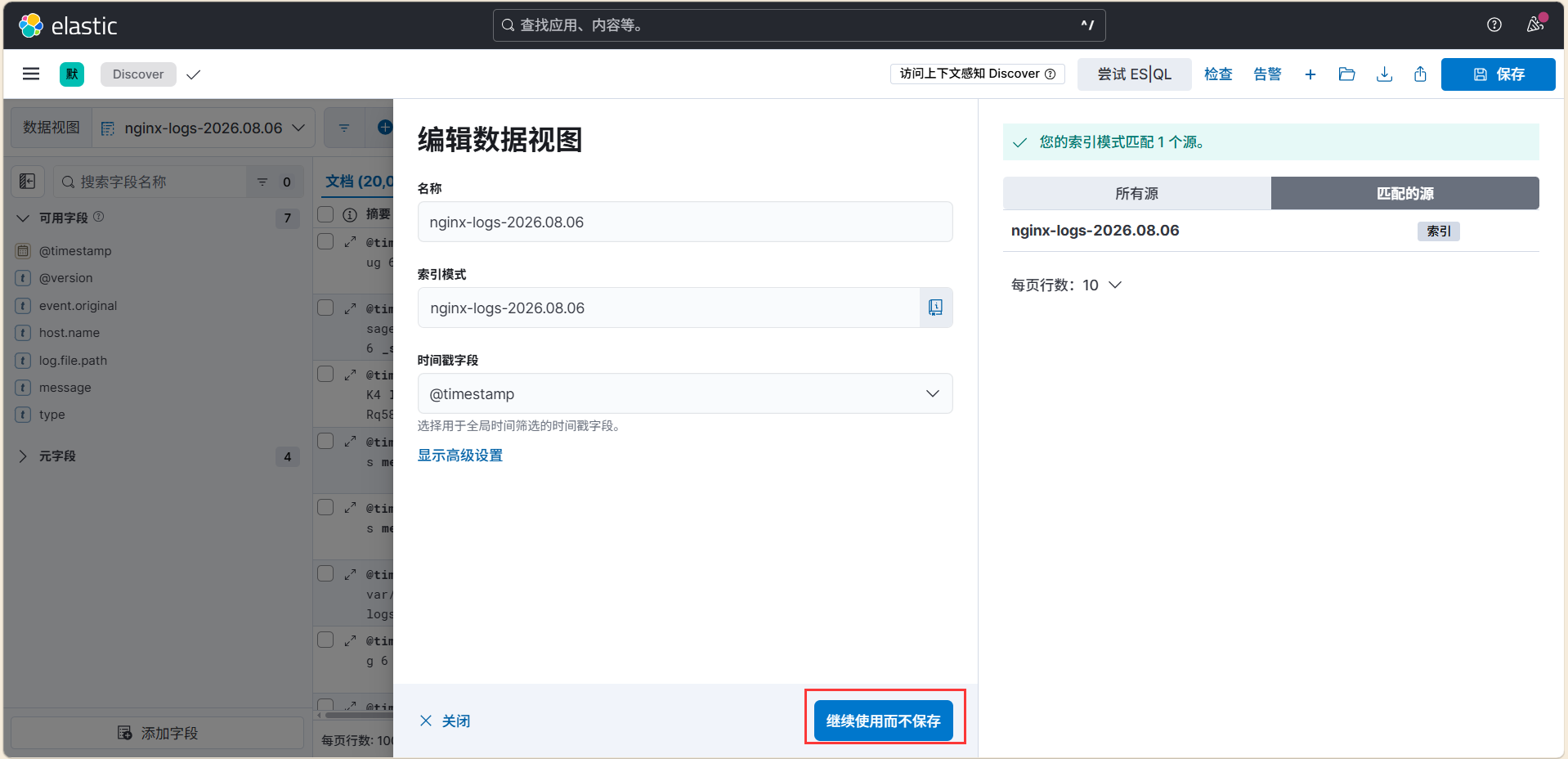The width and height of the screenshot is (1568, 759).
Task: Expand the first document row details
Action: tap(350, 242)
